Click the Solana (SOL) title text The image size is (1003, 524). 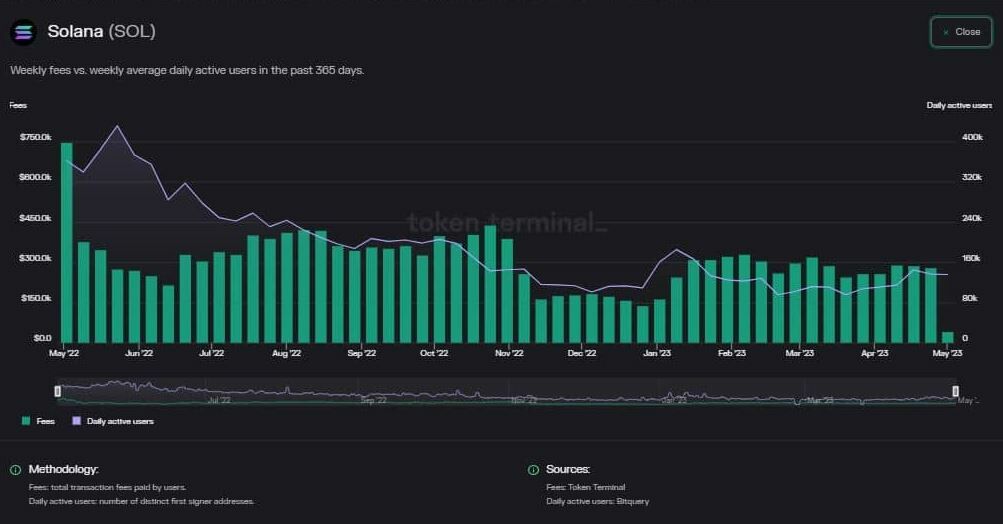point(101,32)
